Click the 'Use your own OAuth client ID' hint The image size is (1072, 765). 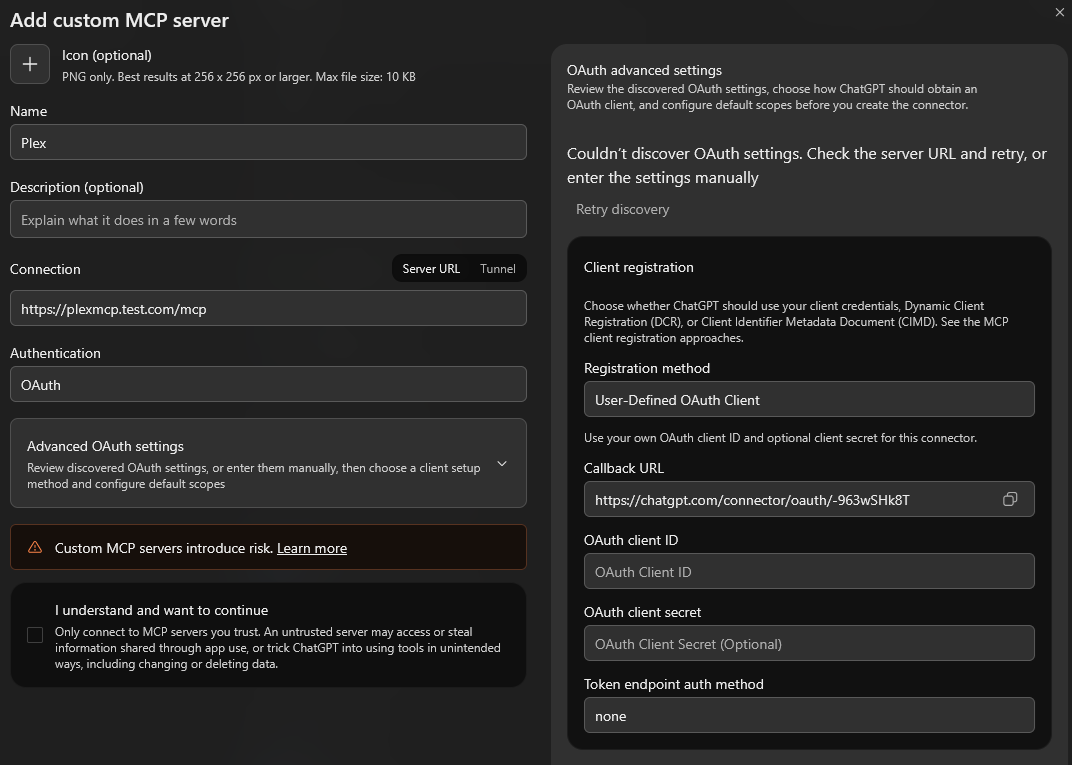coord(780,438)
